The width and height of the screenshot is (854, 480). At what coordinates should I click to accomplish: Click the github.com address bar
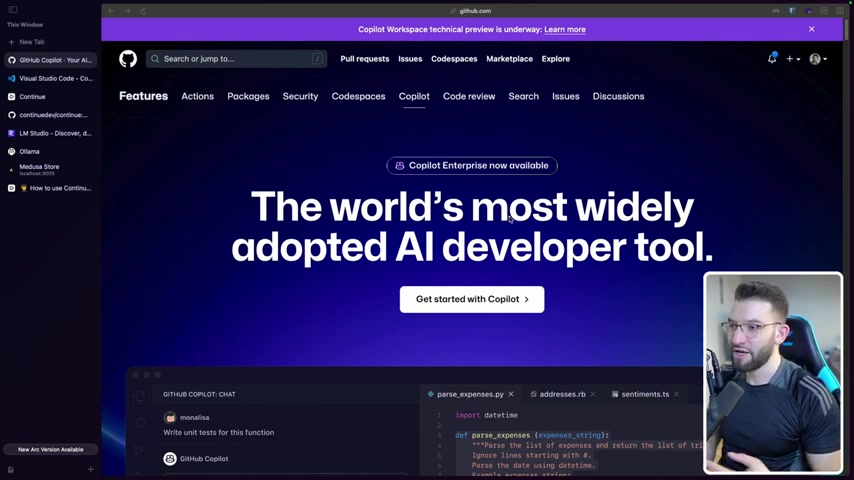(471, 11)
